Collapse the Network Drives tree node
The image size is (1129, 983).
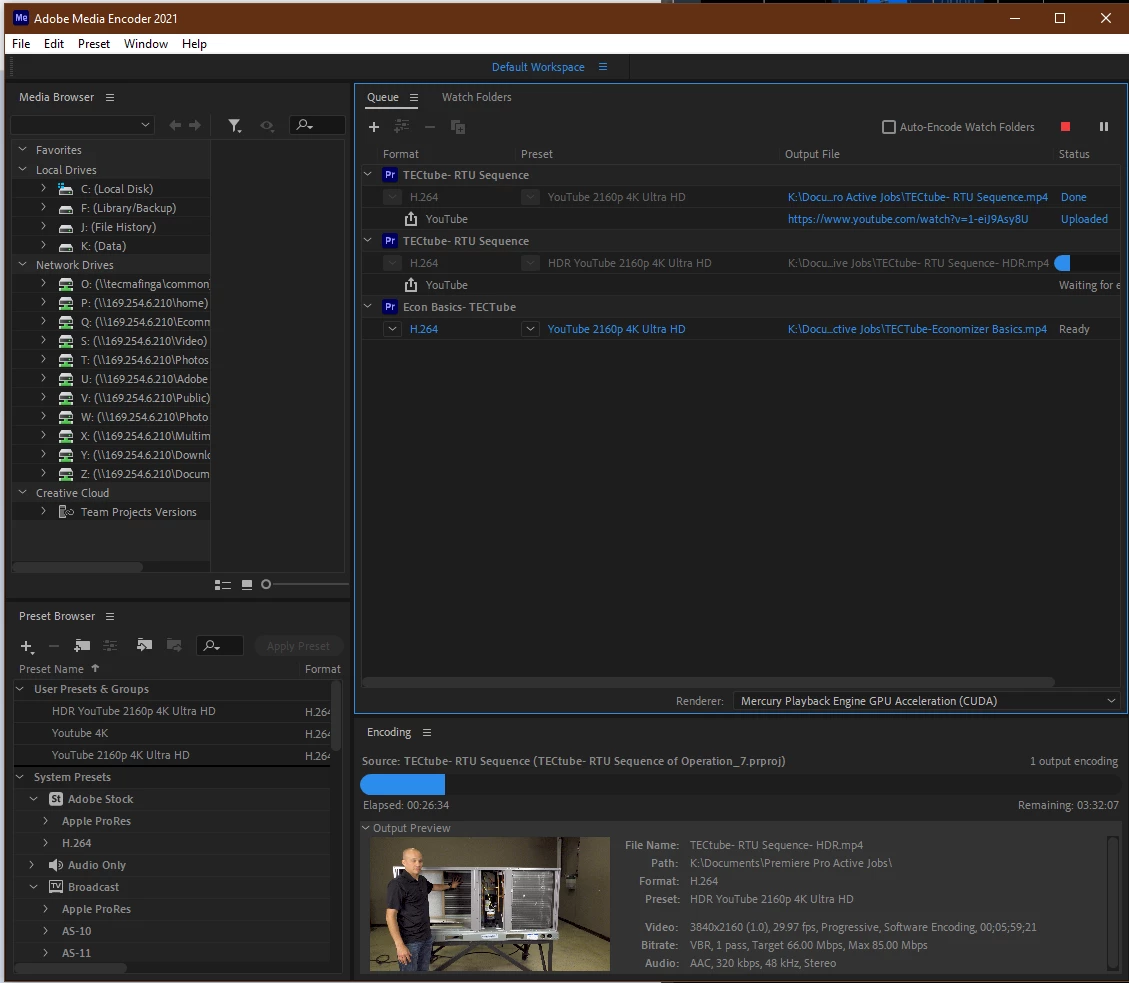[22, 264]
